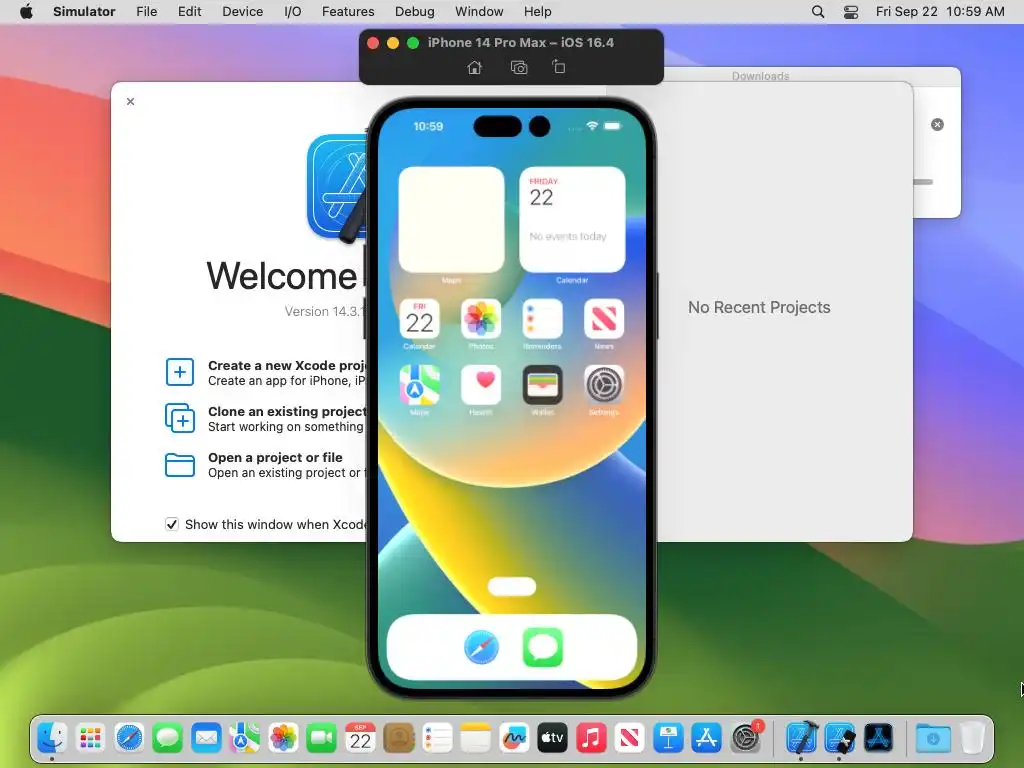The image size is (1024, 768).
Task: Open the Features menu
Action: click(x=348, y=12)
